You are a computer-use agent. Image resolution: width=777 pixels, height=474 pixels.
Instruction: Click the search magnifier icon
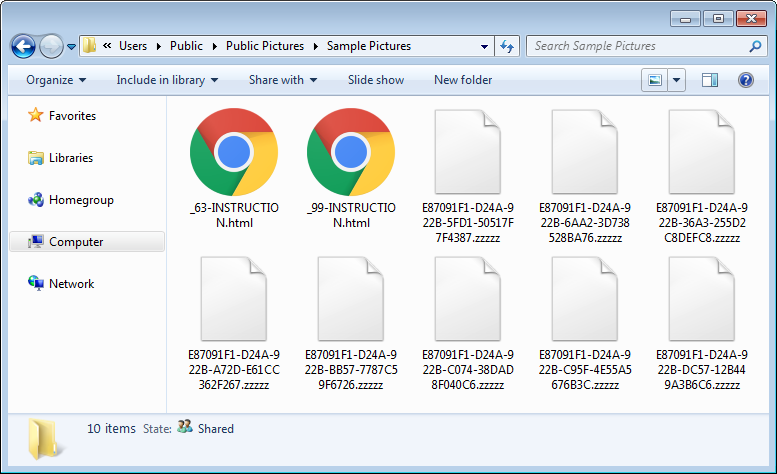(755, 46)
